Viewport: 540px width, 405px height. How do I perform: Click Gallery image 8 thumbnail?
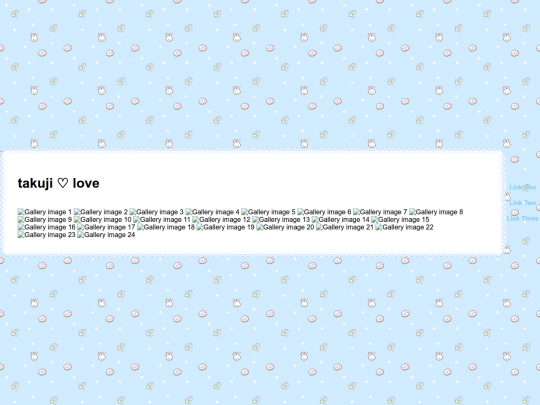(436, 212)
